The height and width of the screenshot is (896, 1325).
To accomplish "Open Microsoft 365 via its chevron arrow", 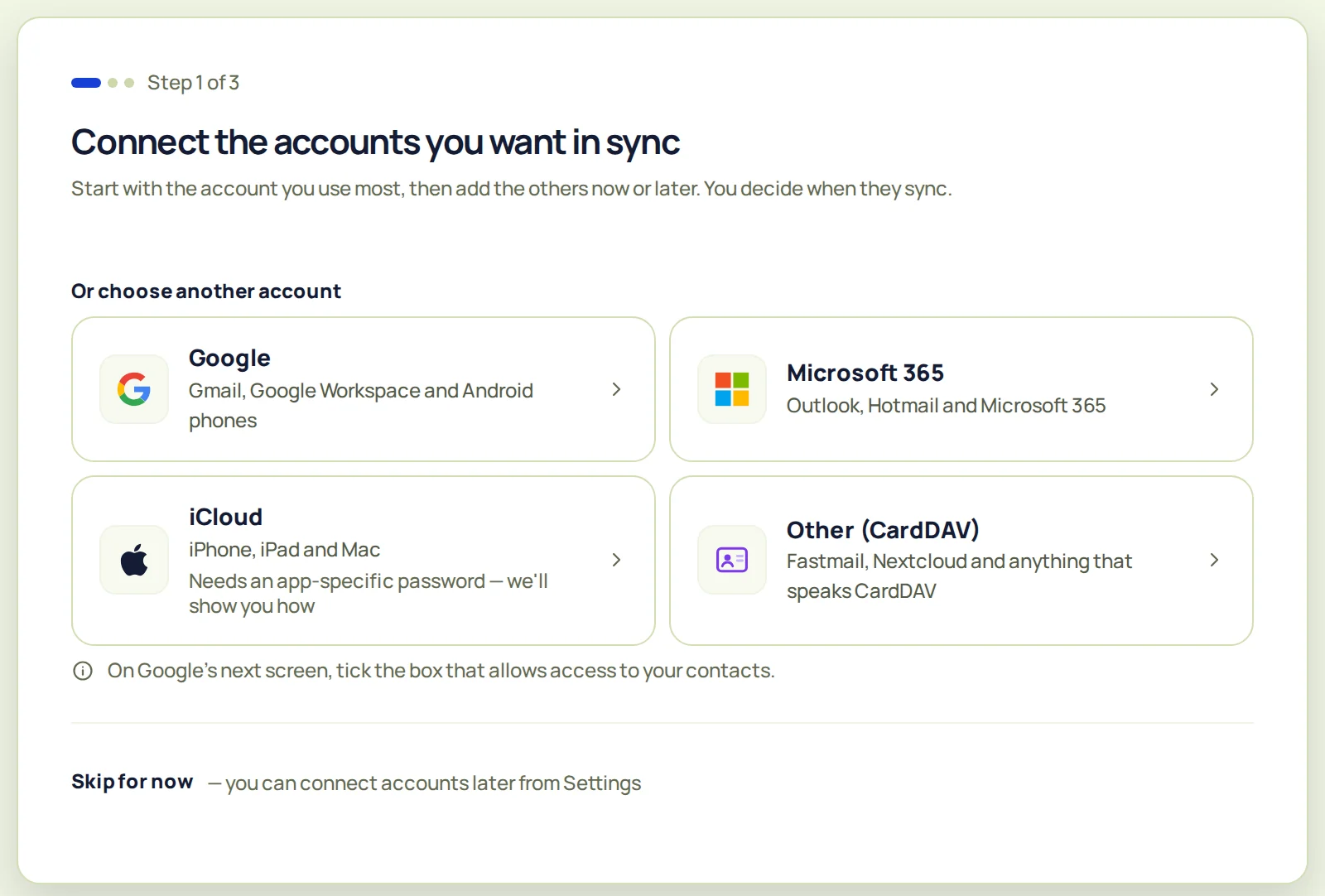I will [1214, 389].
